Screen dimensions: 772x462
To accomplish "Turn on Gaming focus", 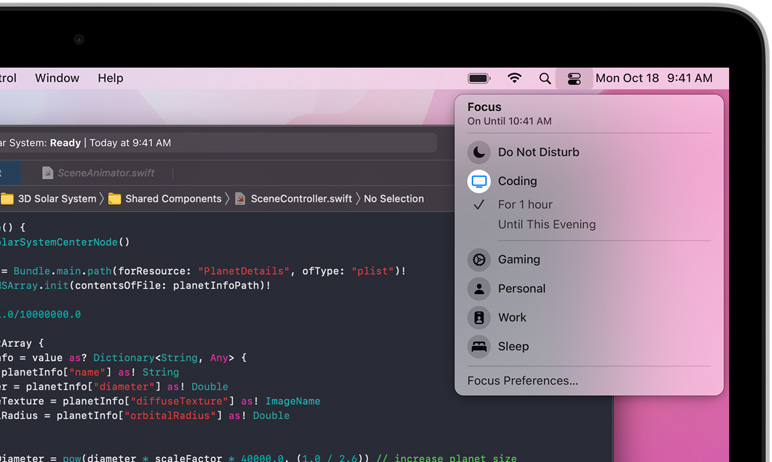I will pyautogui.click(x=519, y=260).
